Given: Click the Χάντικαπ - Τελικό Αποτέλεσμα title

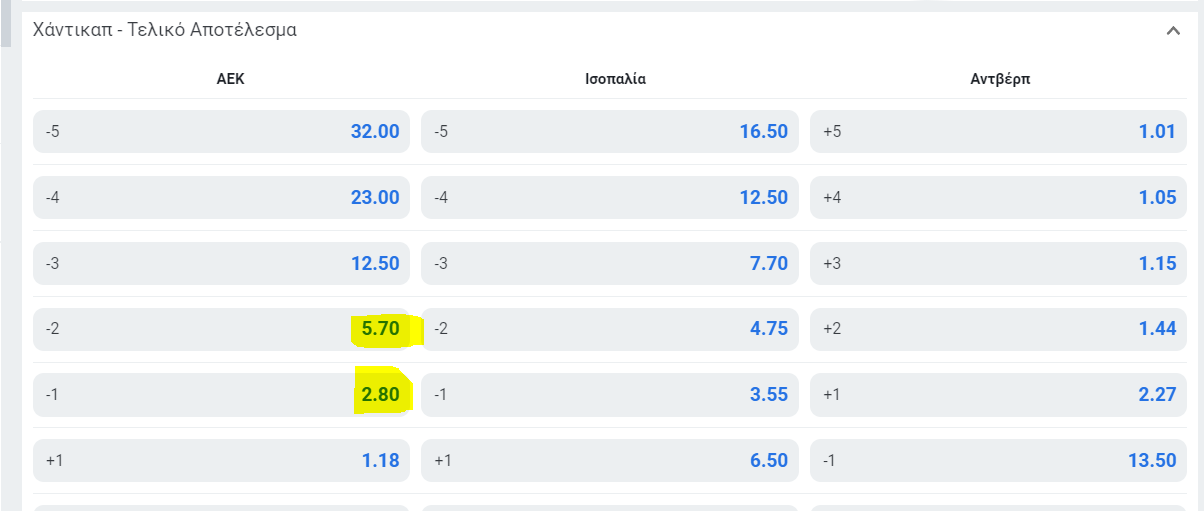Looking at the screenshot, I should point(165,30).
